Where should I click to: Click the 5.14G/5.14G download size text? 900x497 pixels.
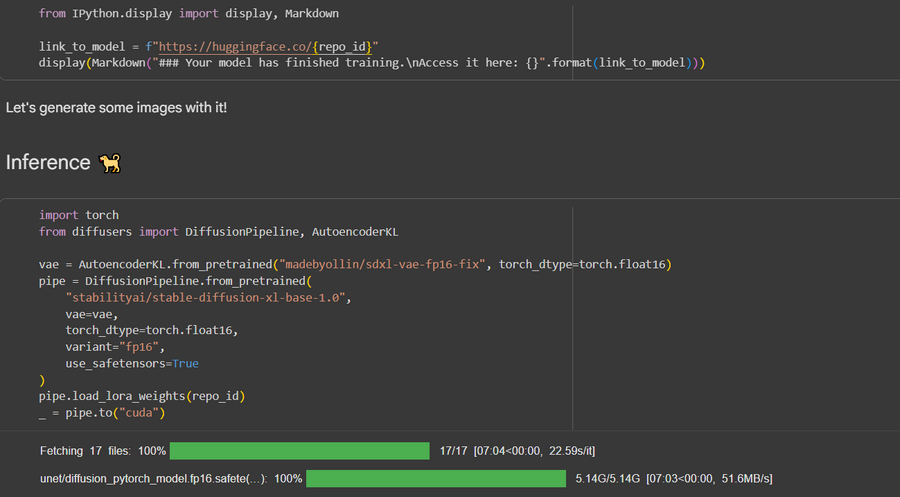pos(607,479)
